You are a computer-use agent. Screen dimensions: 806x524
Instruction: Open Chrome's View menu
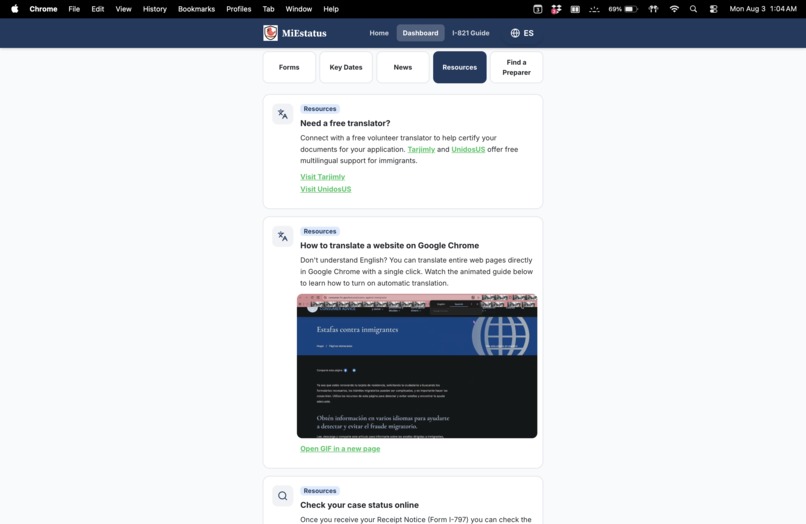[123, 9]
